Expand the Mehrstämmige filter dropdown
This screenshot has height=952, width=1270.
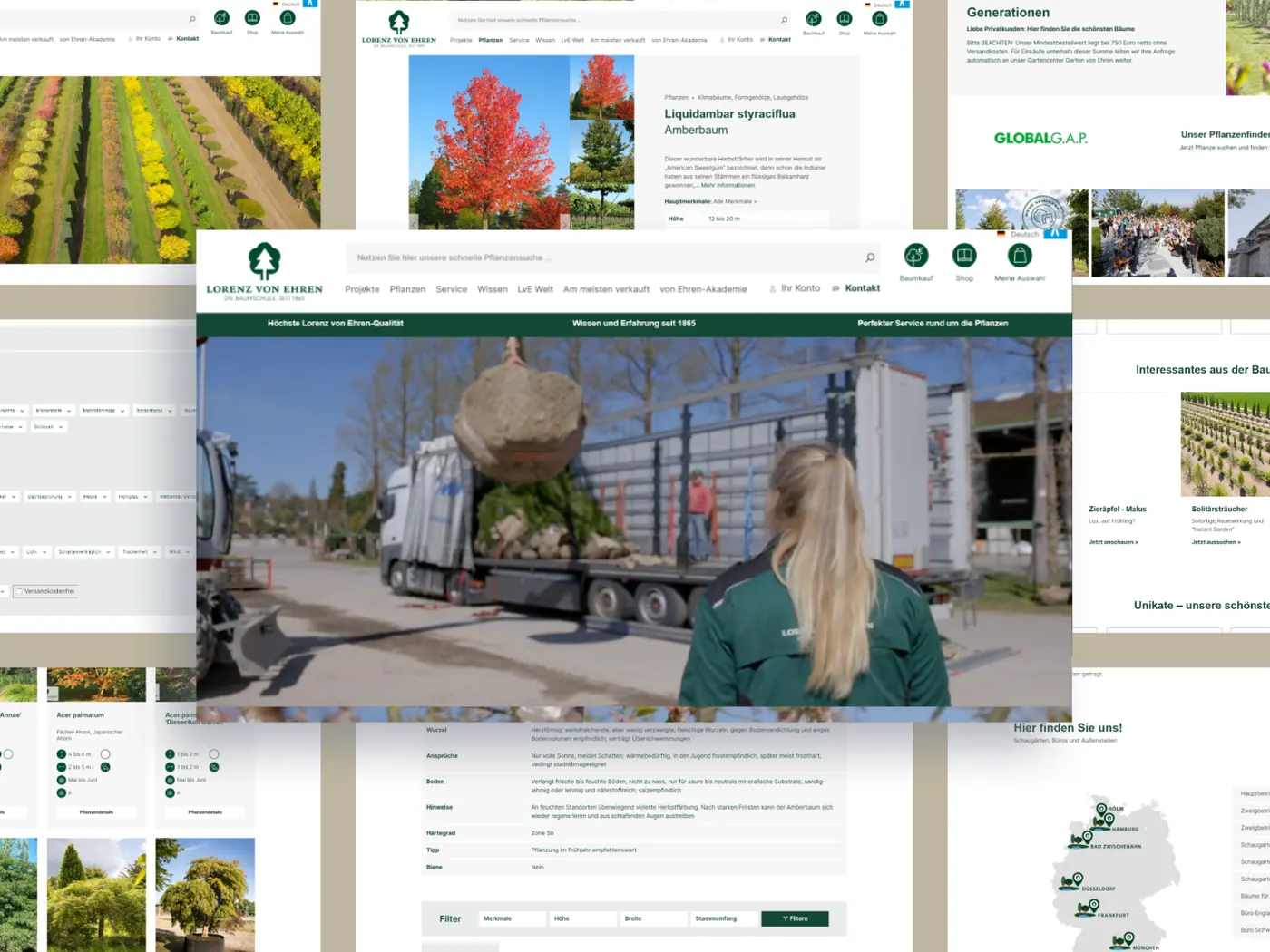103,411
